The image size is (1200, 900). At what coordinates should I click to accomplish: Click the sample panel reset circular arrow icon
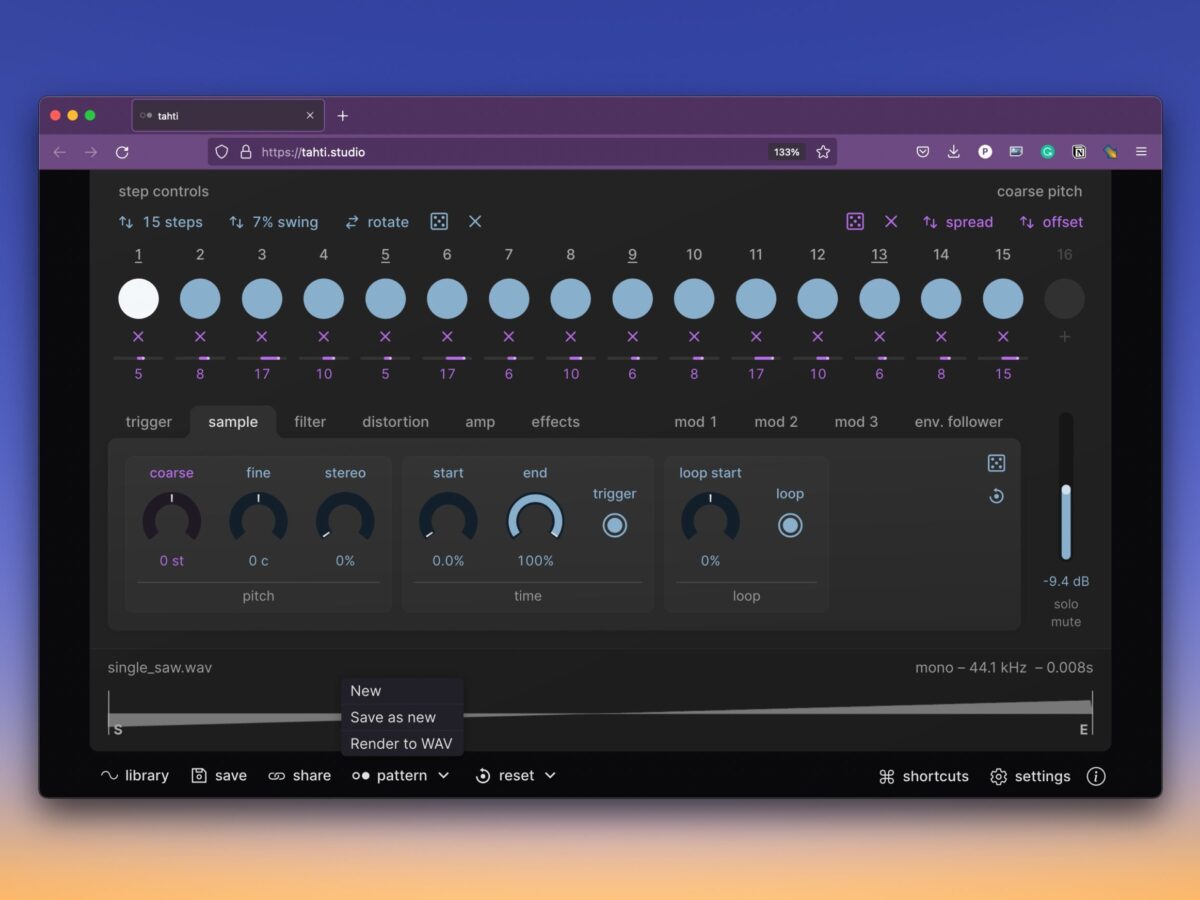[x=996, y=496]
